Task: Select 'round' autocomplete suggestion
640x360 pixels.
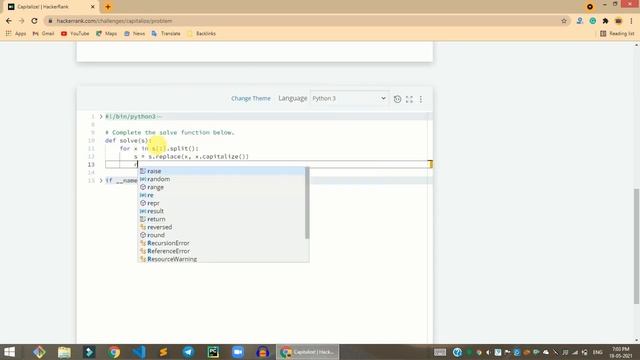Action: (x=221, y=235)
